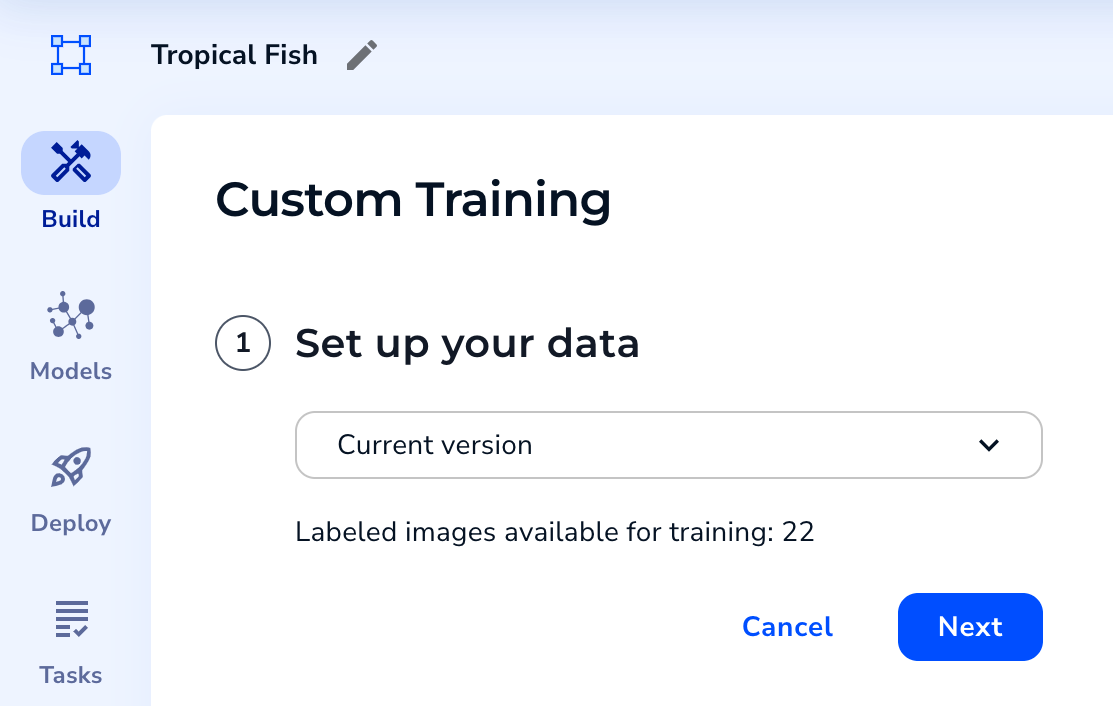Click the rocket Deploy icon
This screenshot has width=1113, height=706.
[70, 466]
